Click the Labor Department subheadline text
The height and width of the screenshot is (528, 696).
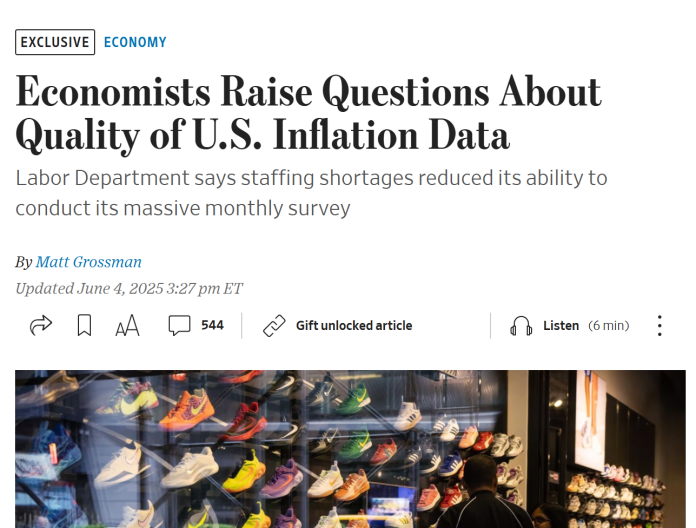point(311,193)
